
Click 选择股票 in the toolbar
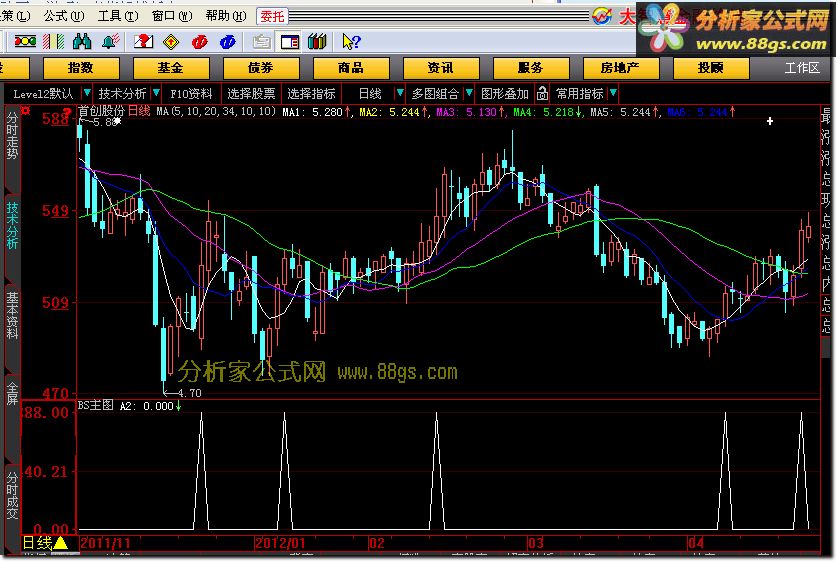point(251,94)
